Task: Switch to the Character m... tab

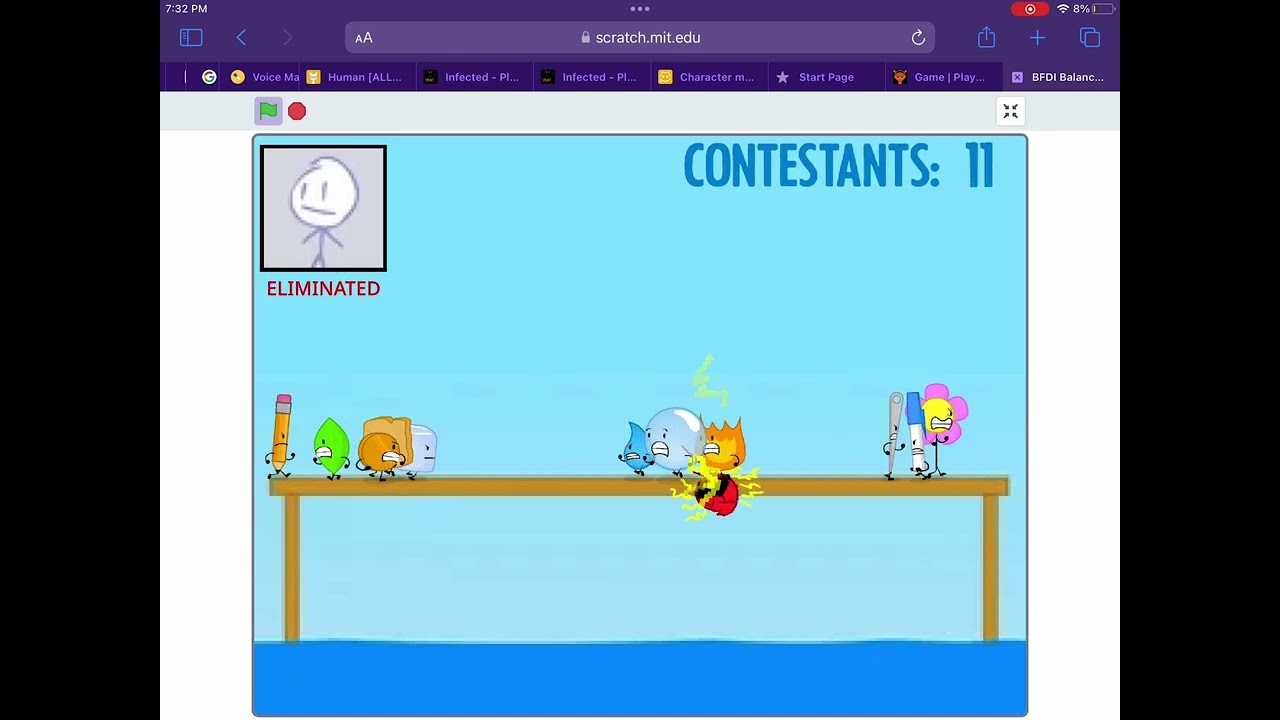Action: (707, 77)
